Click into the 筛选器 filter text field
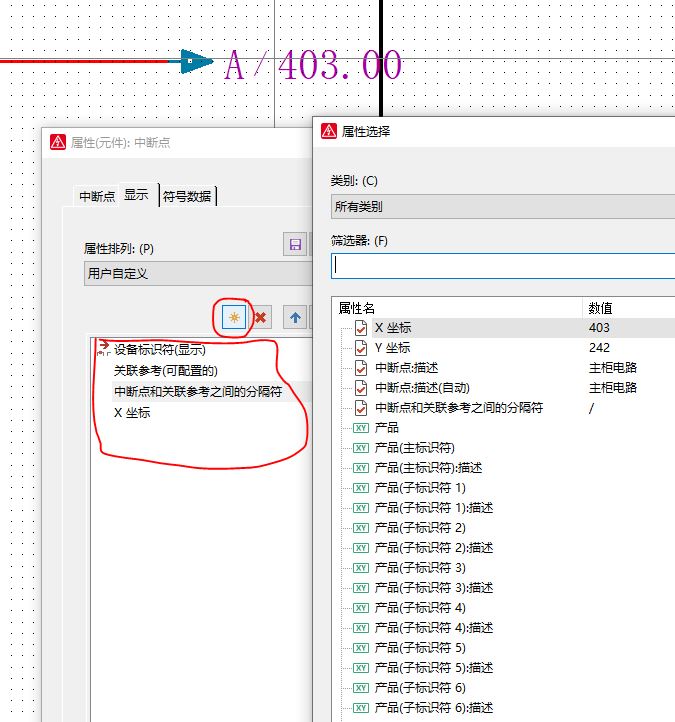This screenshot has width=675, height=722. pyautogui.click(x=502, y=266)
